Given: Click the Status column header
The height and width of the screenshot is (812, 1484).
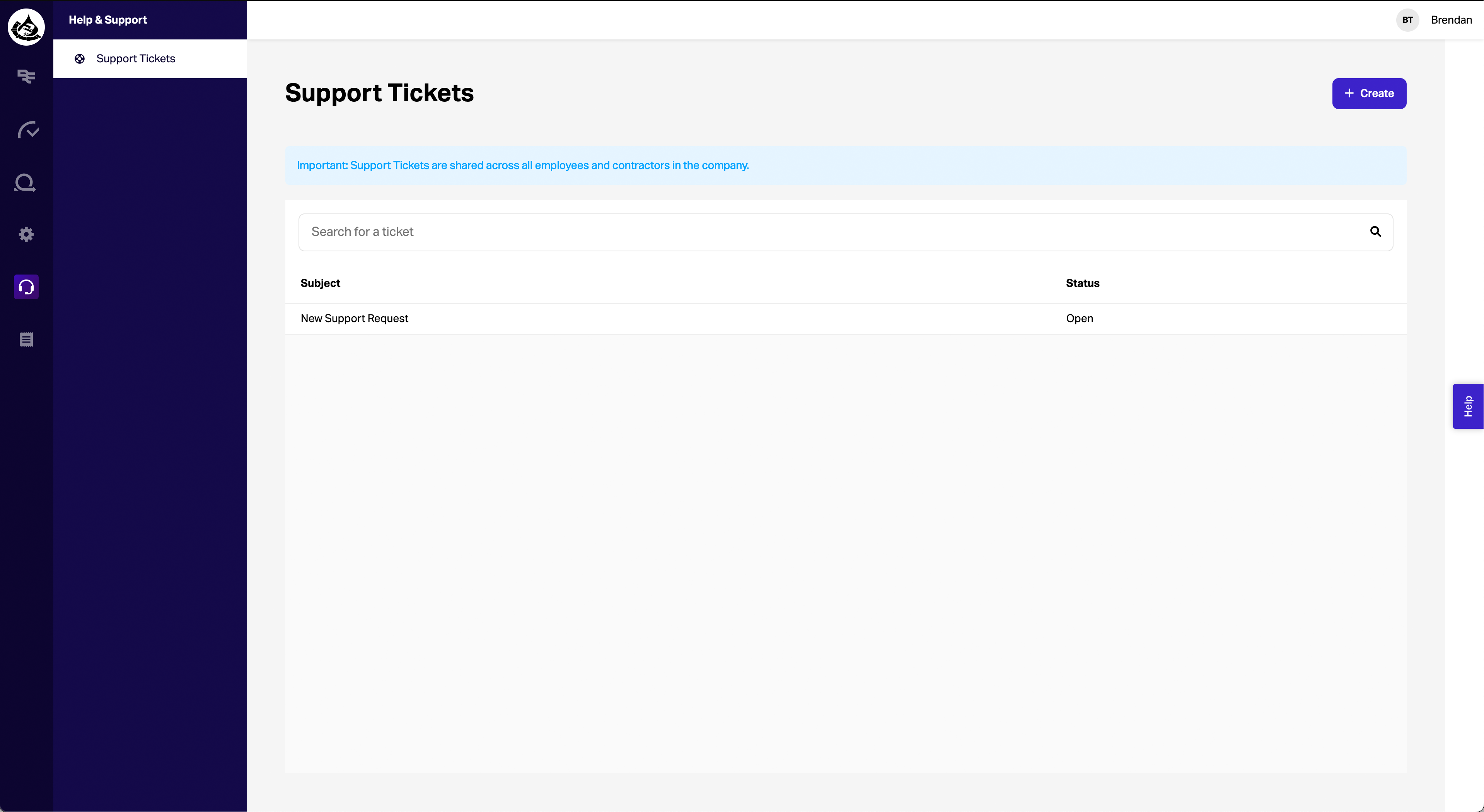Looking at the screenshot, I should tap(1083, 283).
